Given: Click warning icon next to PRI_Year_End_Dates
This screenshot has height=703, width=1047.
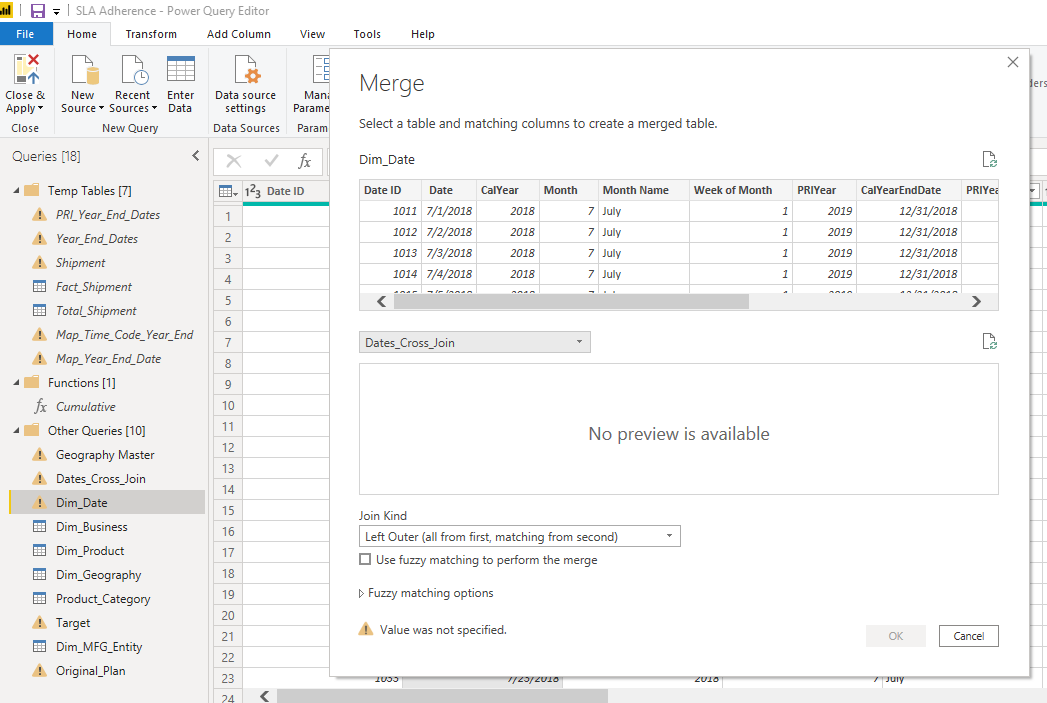Looking at the screenshot, I should point(39,214).
